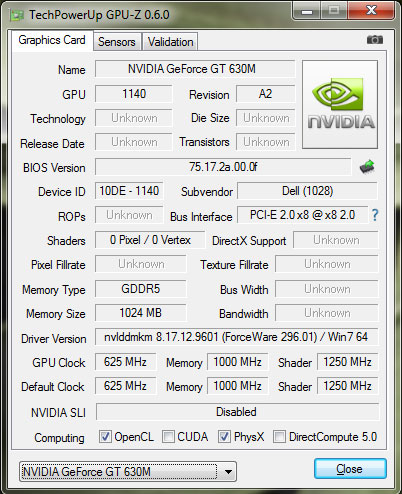Toggle the CUDA checkbox
The image size is (402, 494).
point(168,436)
